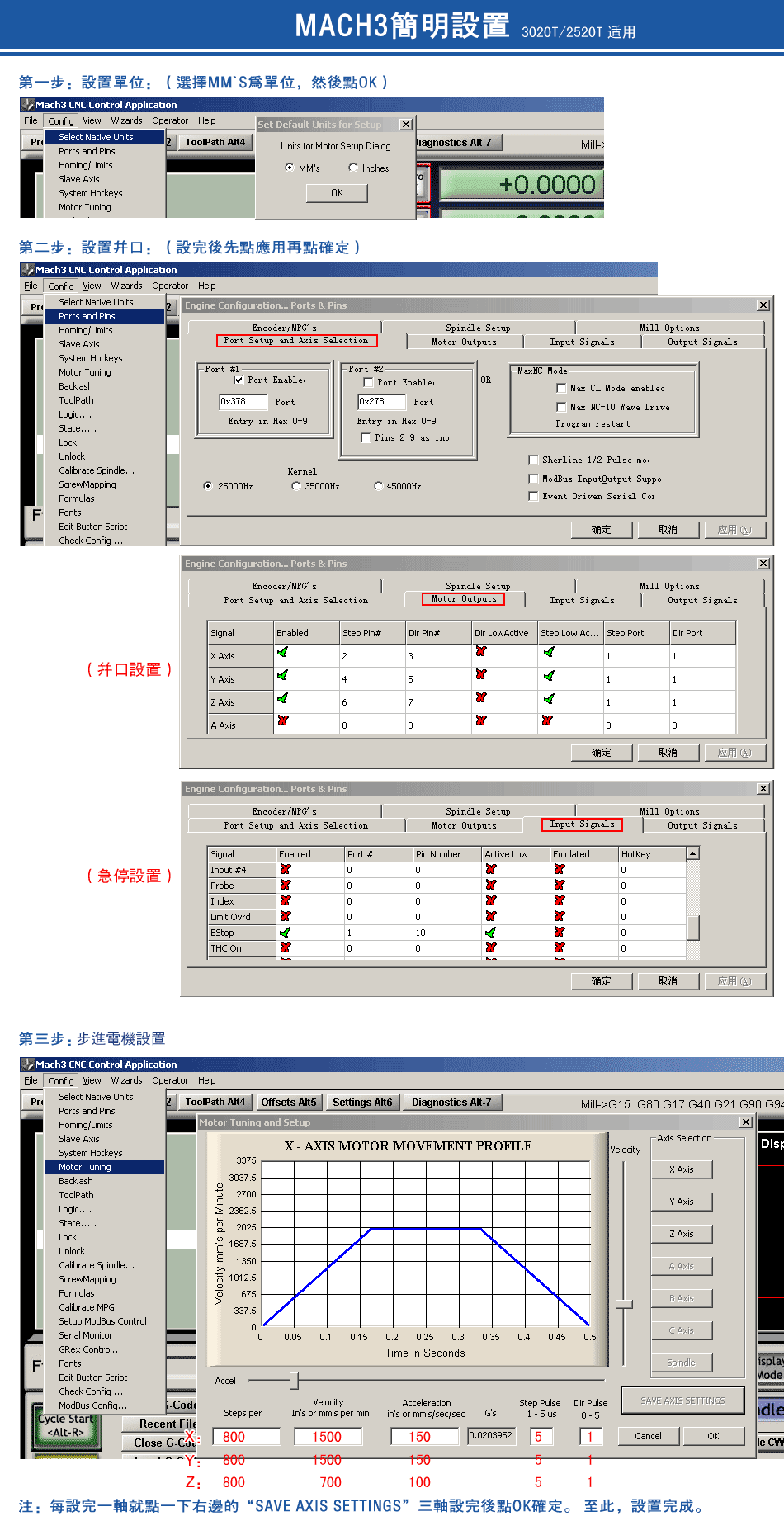The width and height of the screenshot is (784, 1521).
Task: Enable Max NC-10 Wave Drive checkbox
Action: (x=561, y=407)
